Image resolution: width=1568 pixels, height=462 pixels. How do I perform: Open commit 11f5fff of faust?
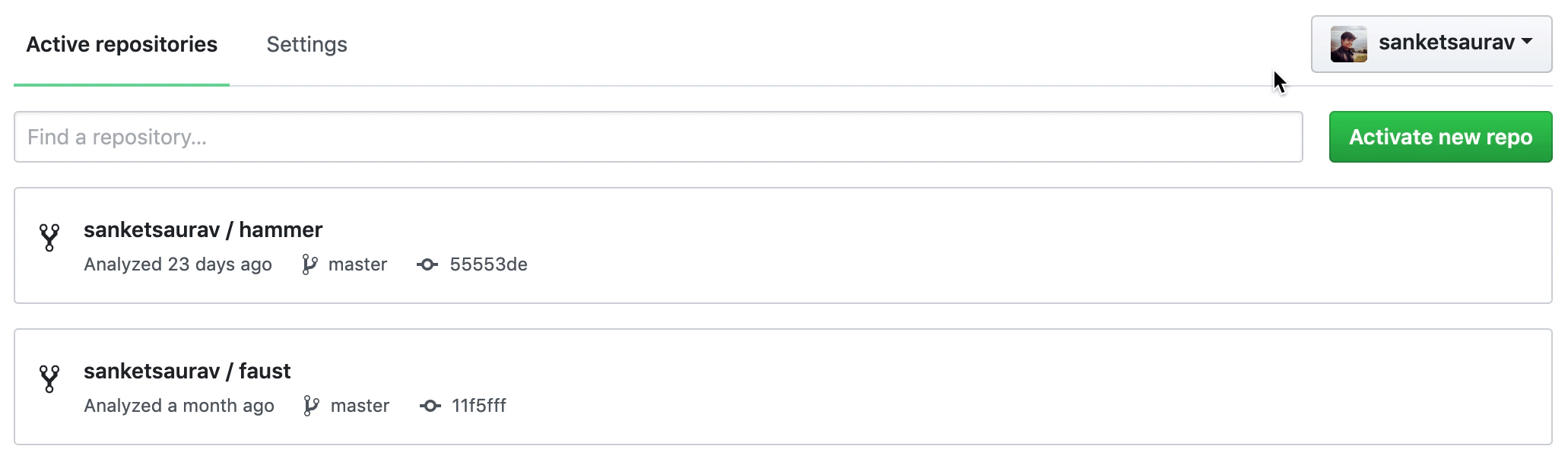point(479,406)
